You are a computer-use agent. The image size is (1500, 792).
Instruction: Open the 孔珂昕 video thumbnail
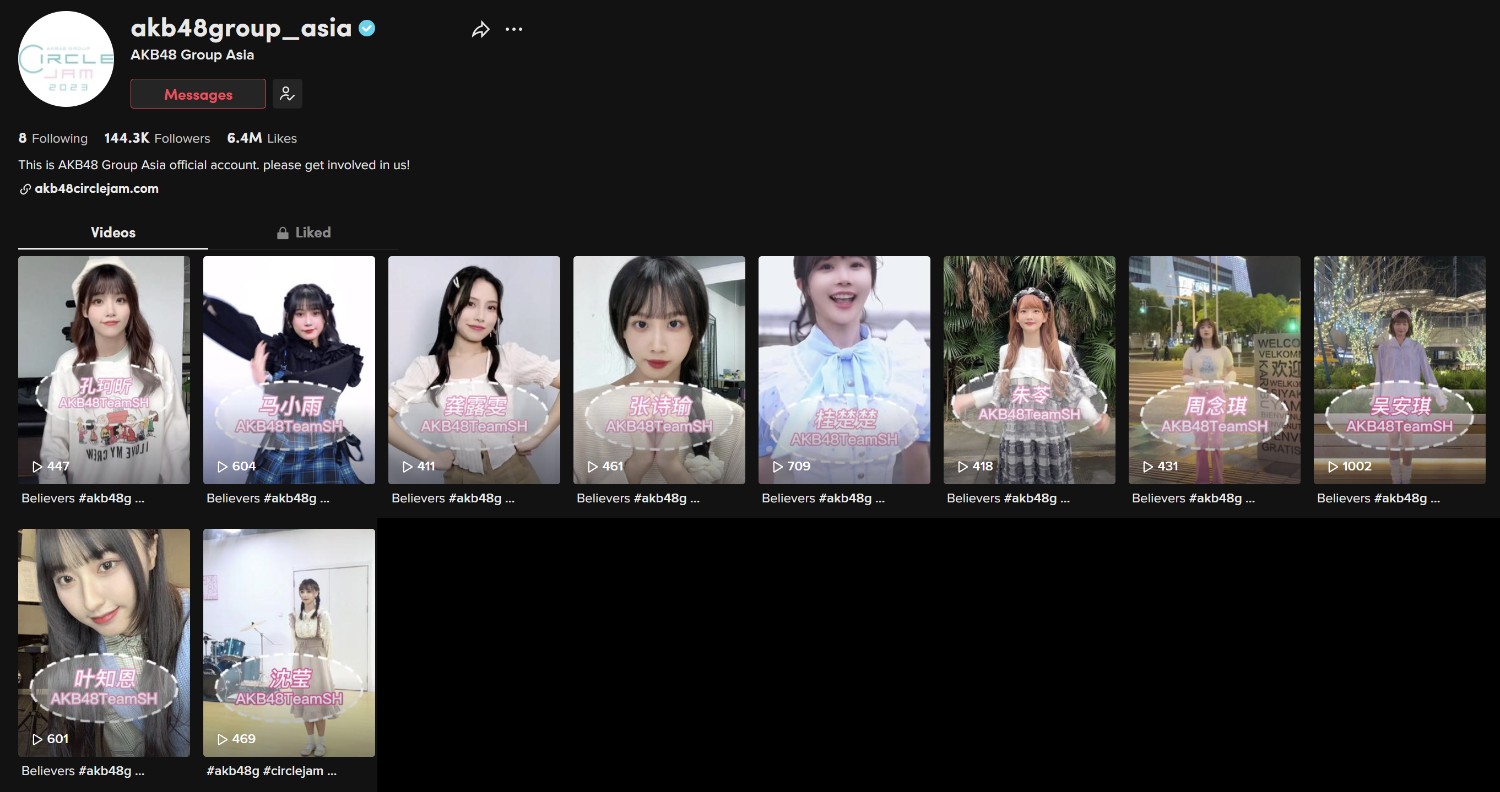(x=104, y=370)
